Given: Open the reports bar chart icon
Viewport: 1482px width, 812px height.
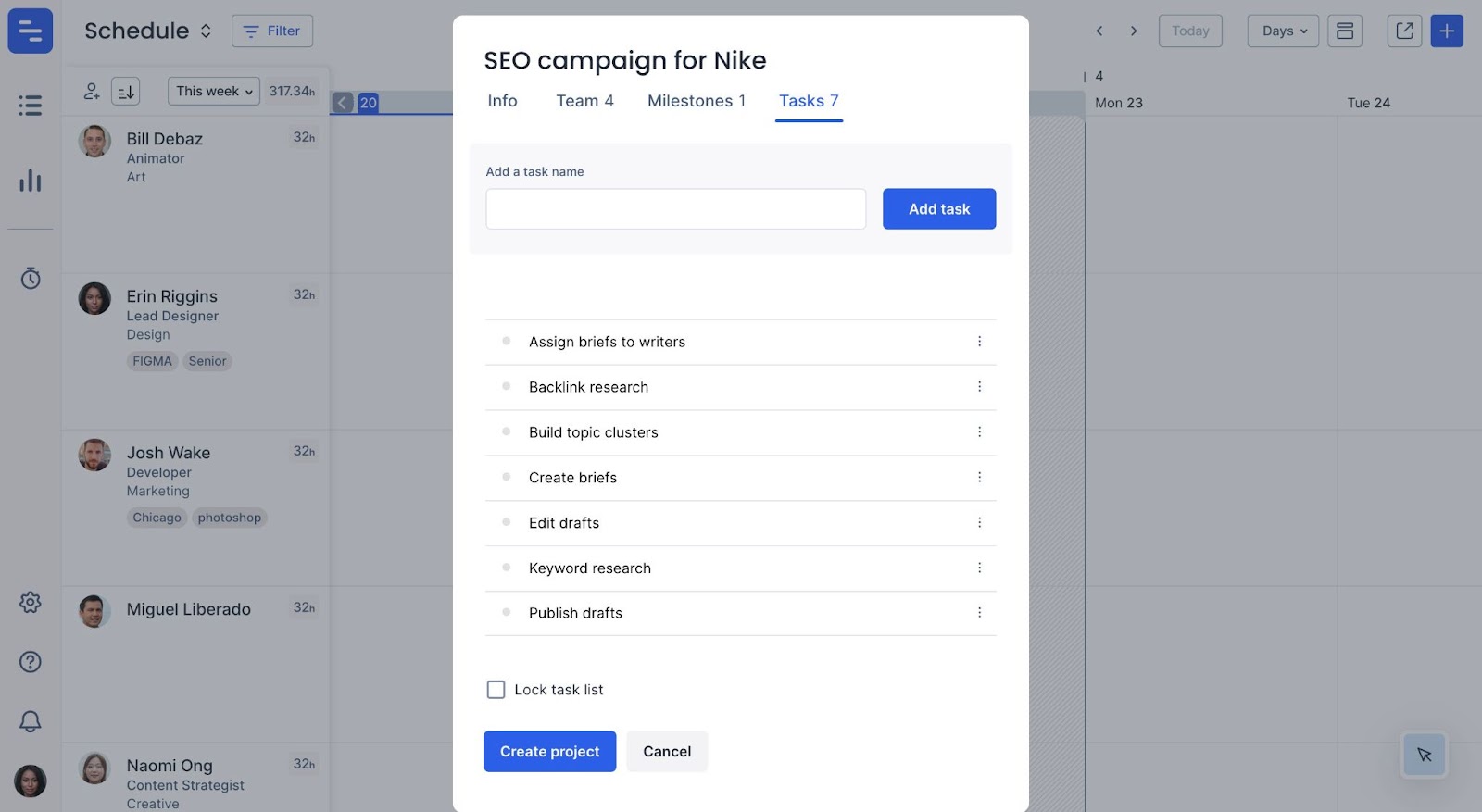Looking at the screenshot, I should click(31, 181).
